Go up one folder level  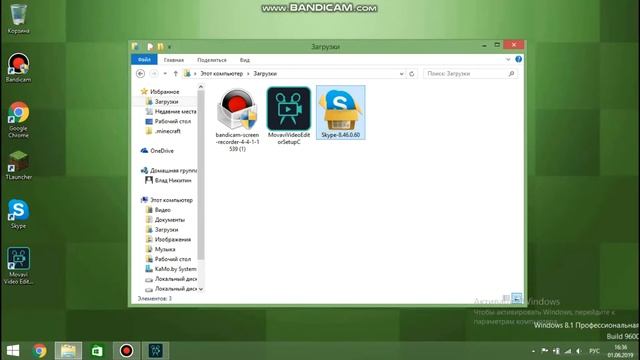pyautogui.click(x=176, y=73)
